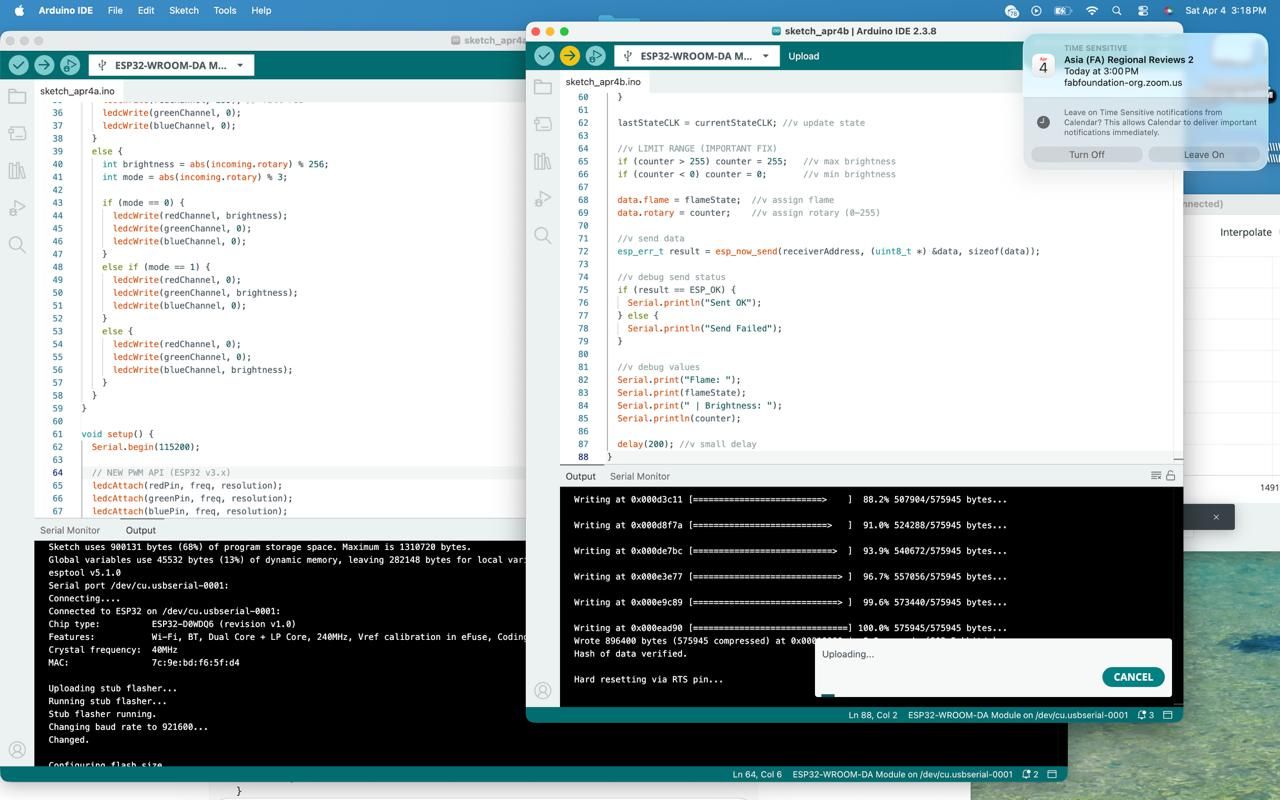Click the Upload arrow in sketch_apr4a window
1280x800 pixels.
(x=44, y=65)
